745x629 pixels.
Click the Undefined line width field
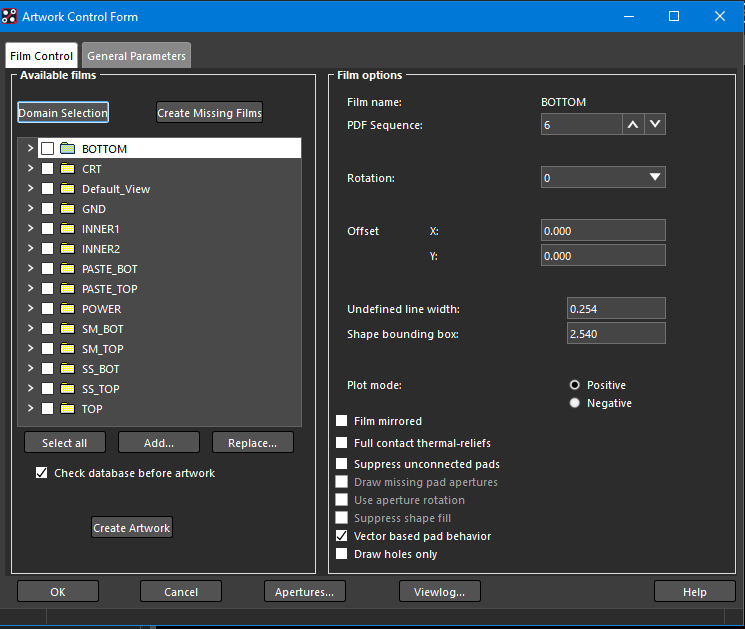click(x=616, y=308)
